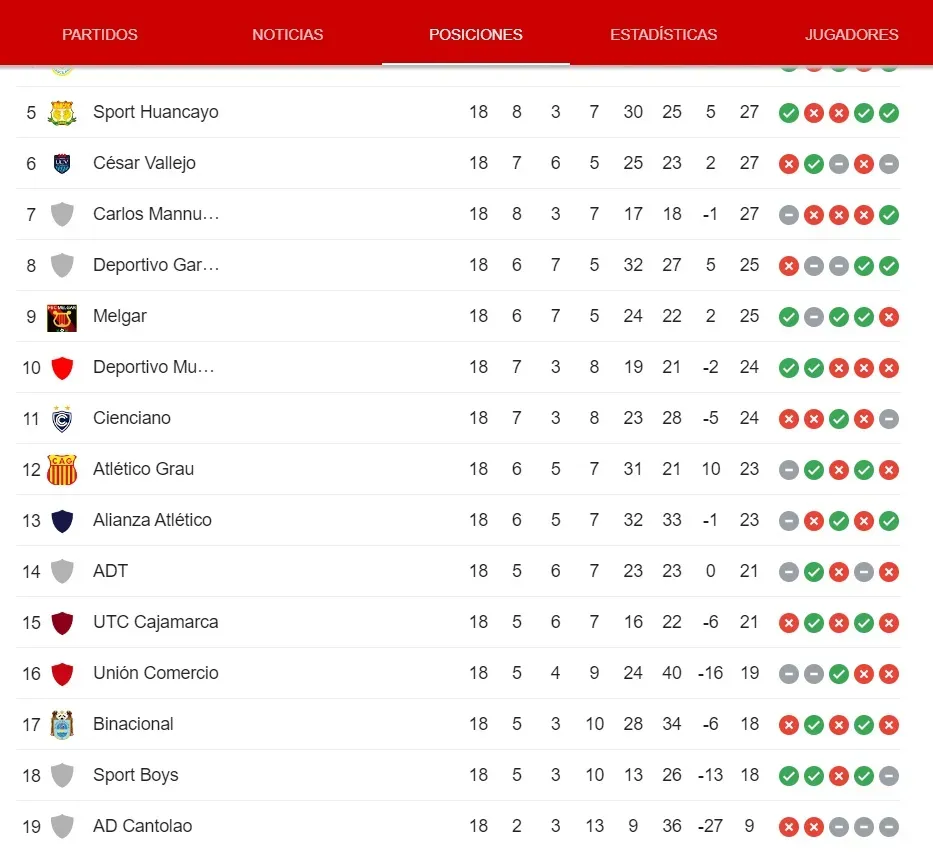Click the Binacional team crest
This screenshot has width=933, height=856.
click(62, 724)
